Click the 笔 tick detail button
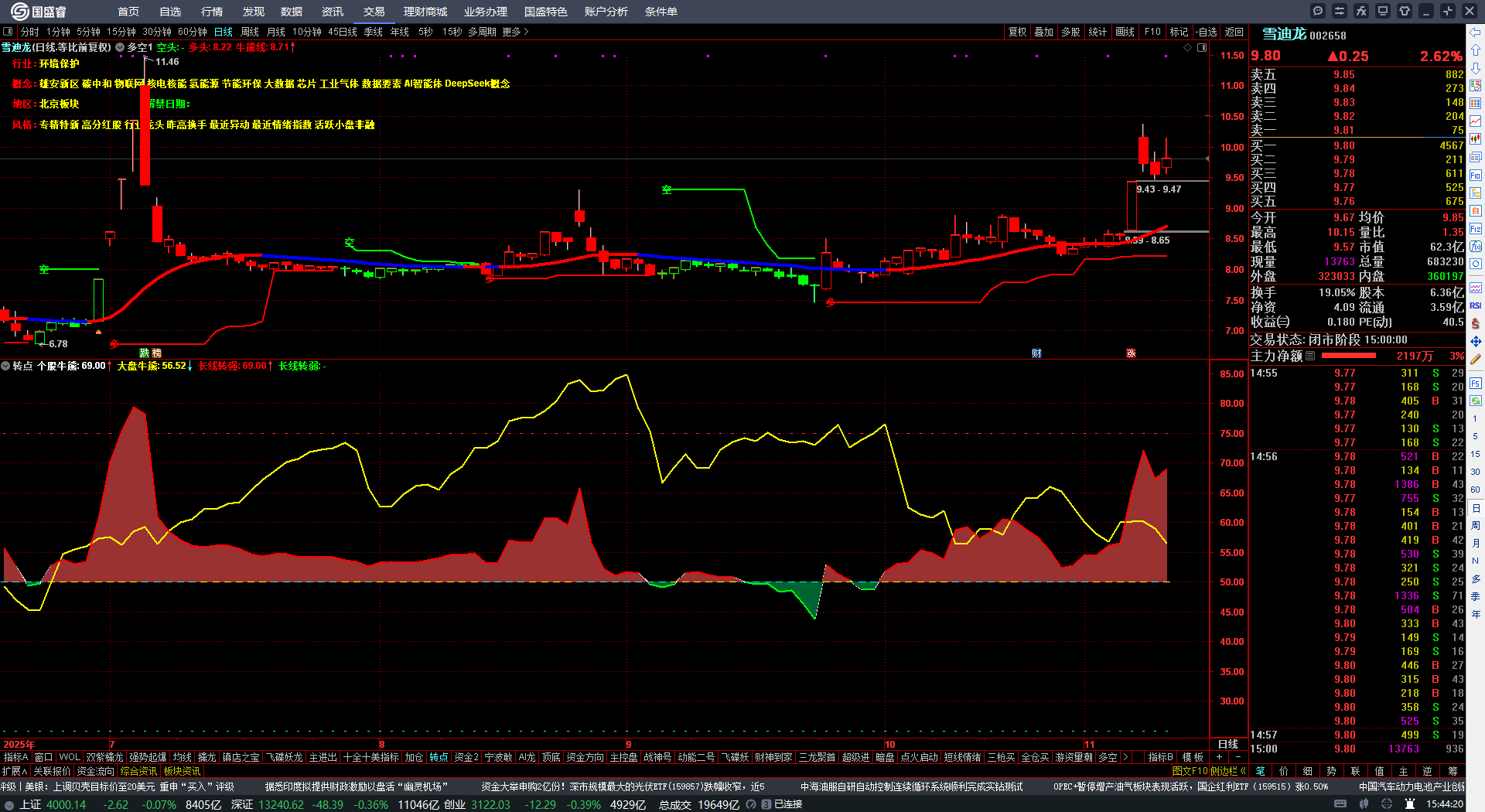 (1260, 771)
